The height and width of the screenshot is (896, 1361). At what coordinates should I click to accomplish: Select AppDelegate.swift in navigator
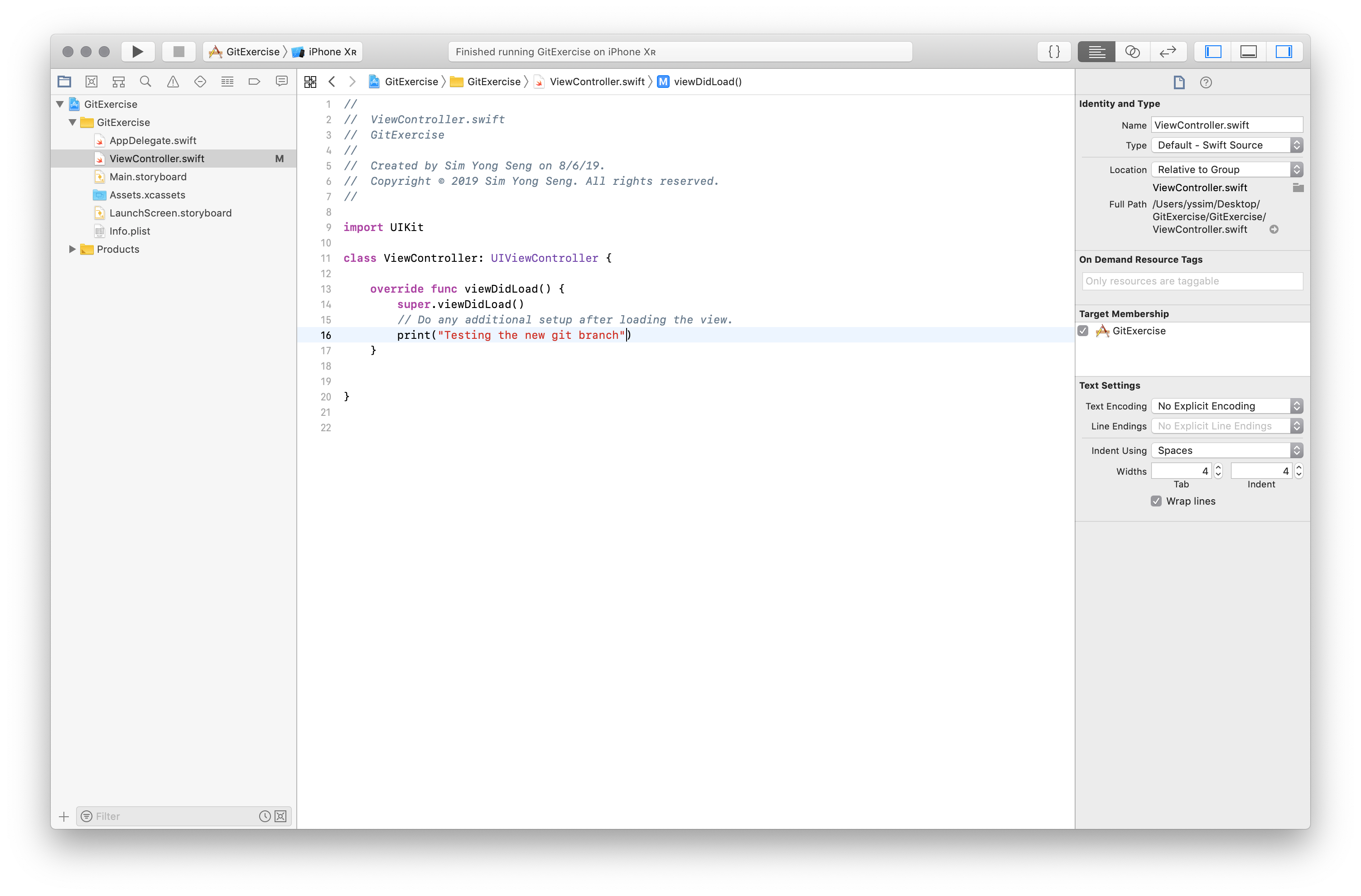point(153,141)
